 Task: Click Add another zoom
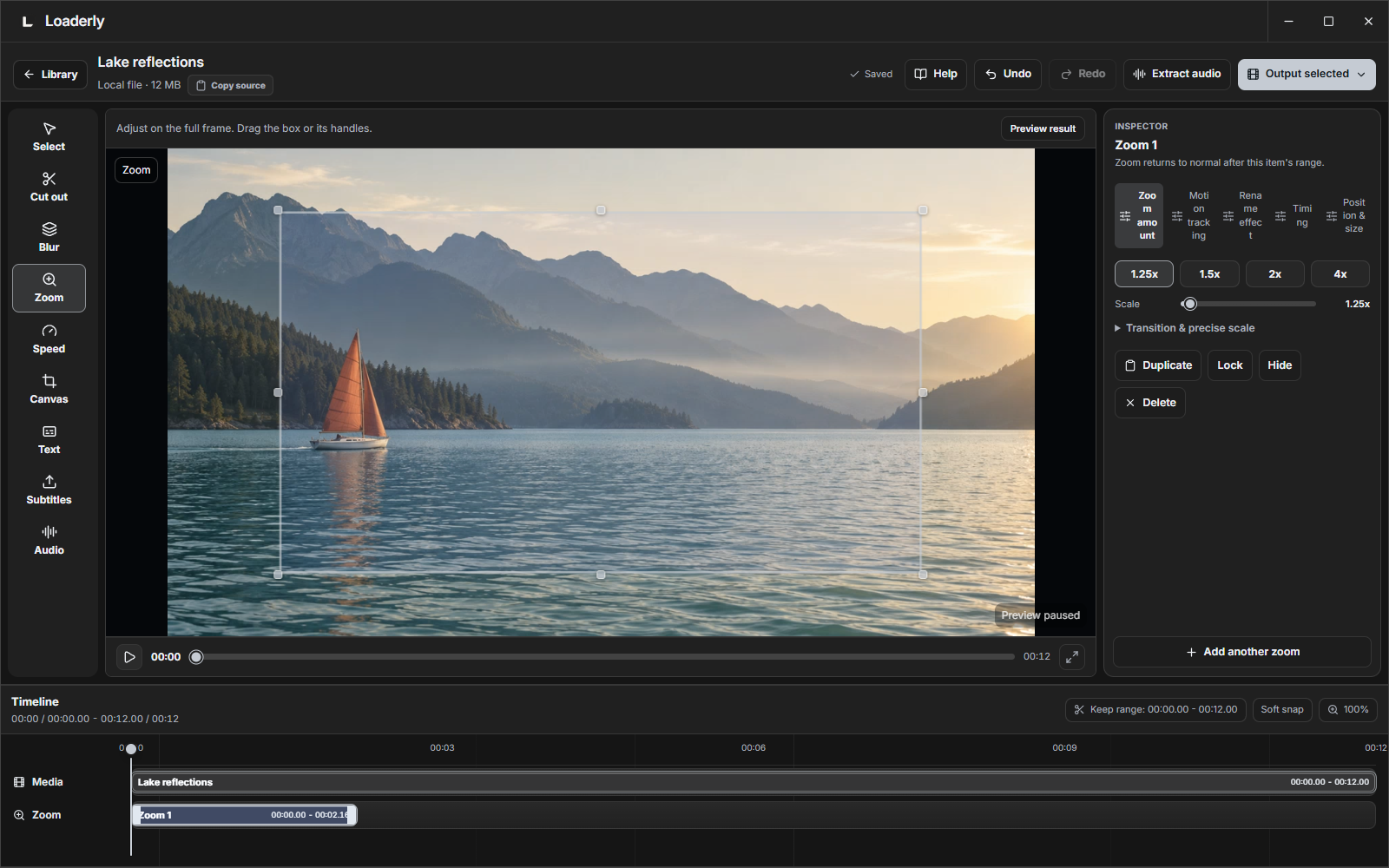coord(1242,652)
